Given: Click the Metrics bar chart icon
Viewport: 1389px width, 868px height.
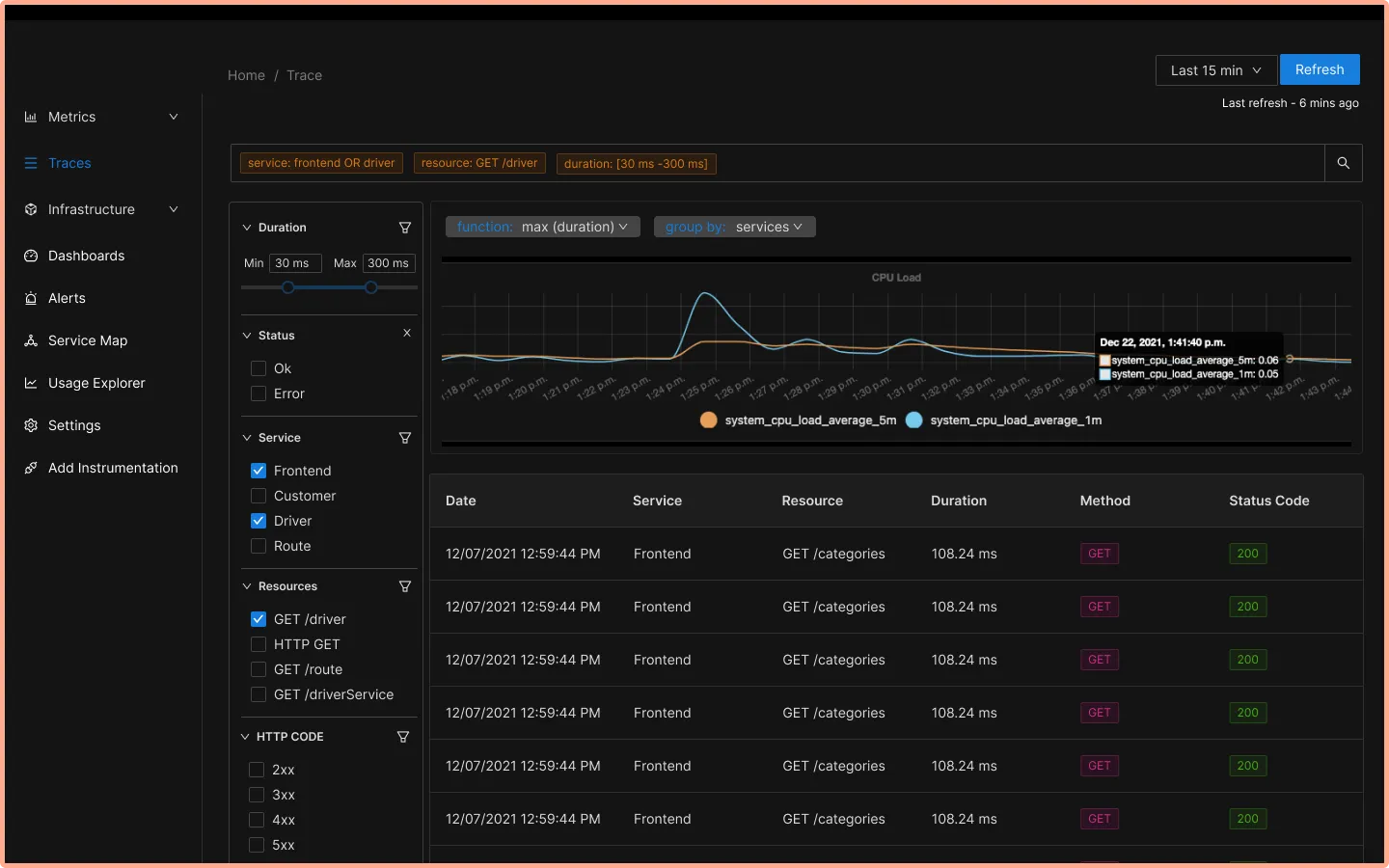Looking at the screenshot, I should click(x=31, y=117).
